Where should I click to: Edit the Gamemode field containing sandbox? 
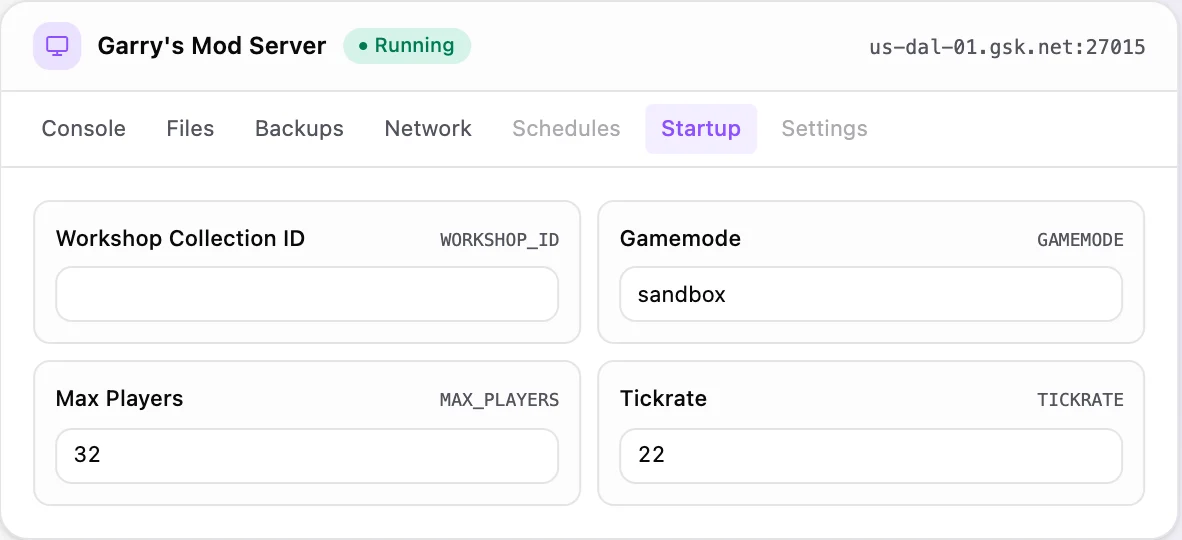click(871, 294)
